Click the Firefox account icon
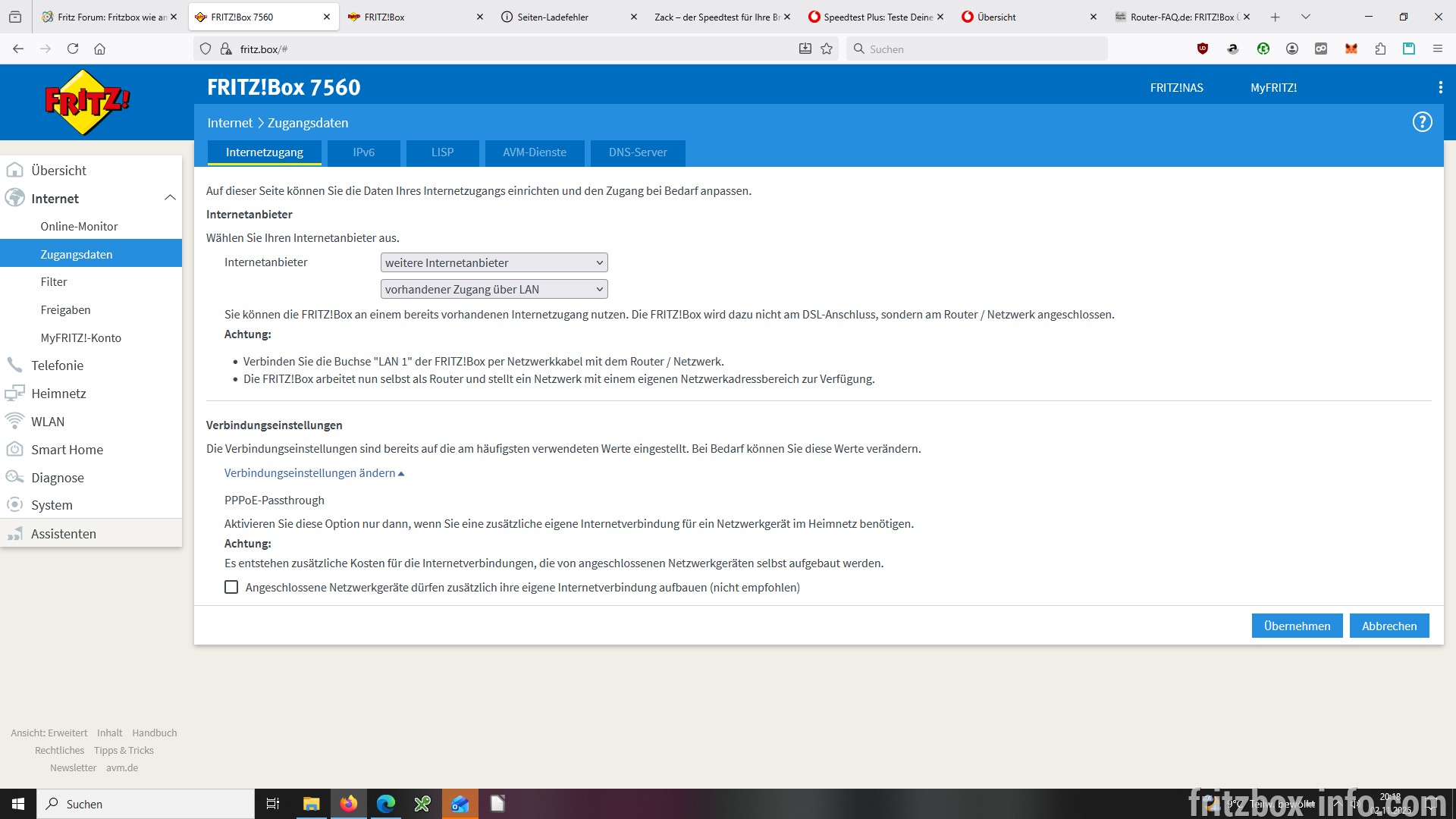This screenshot has width=1456, height=819. [1292, 49]
